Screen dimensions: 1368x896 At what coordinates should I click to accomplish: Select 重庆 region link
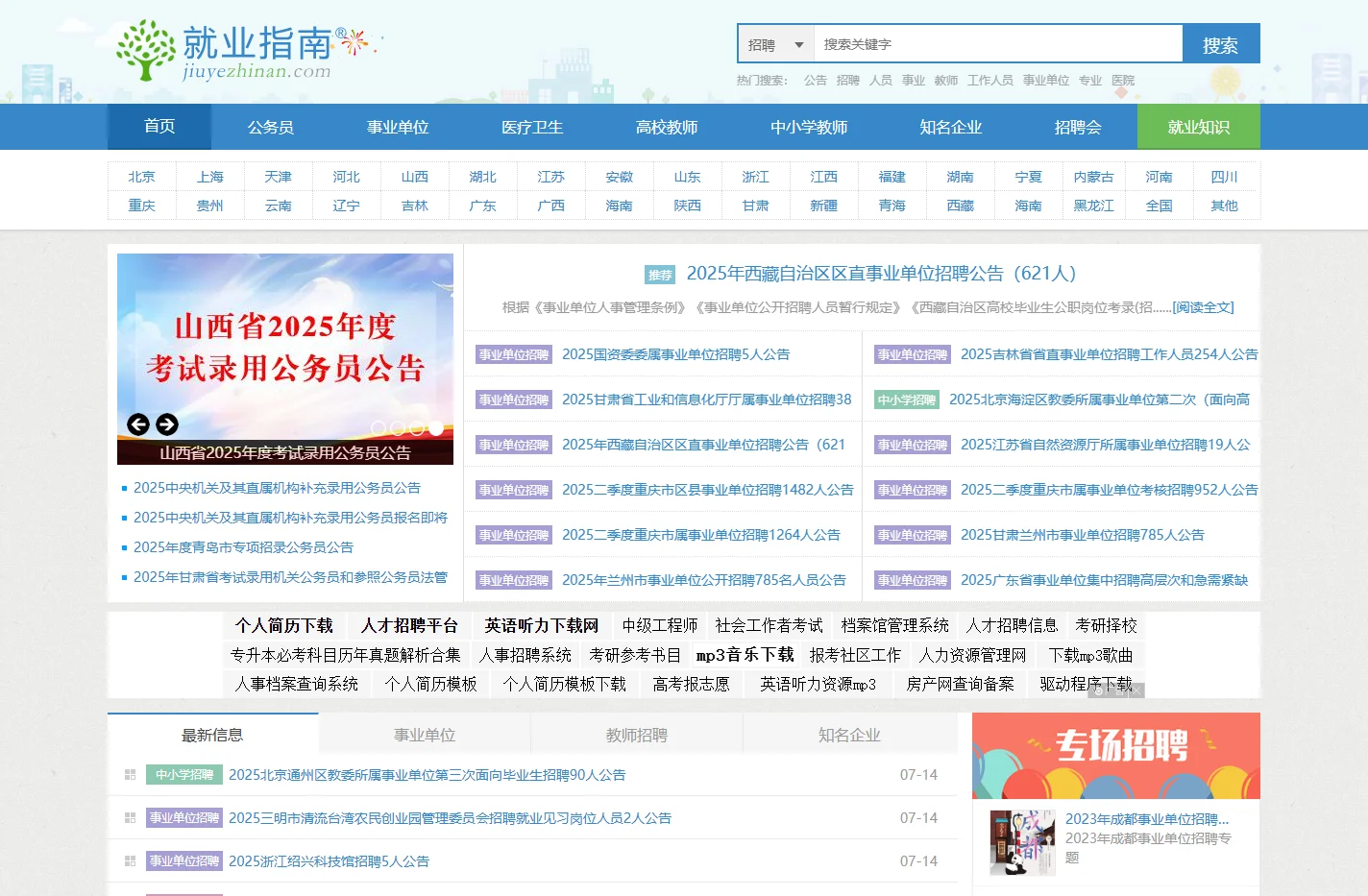coord(142,206)
